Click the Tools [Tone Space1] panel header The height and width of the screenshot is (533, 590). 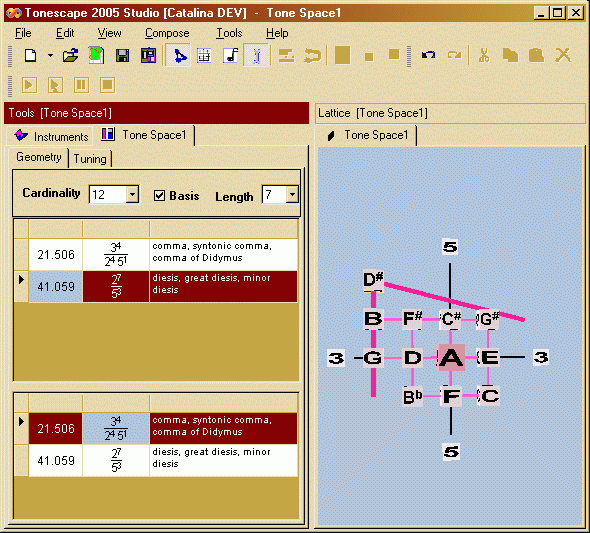pos(157,113)
